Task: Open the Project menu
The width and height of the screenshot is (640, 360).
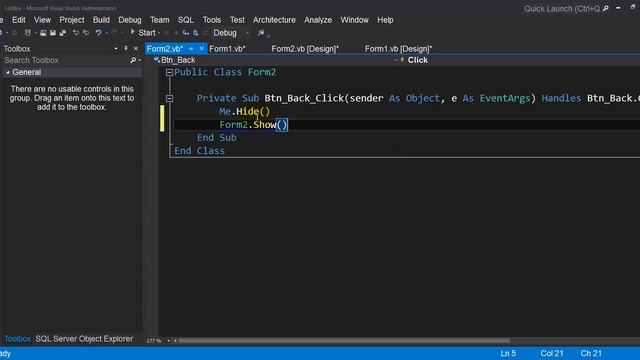Action: coord(72,20)
